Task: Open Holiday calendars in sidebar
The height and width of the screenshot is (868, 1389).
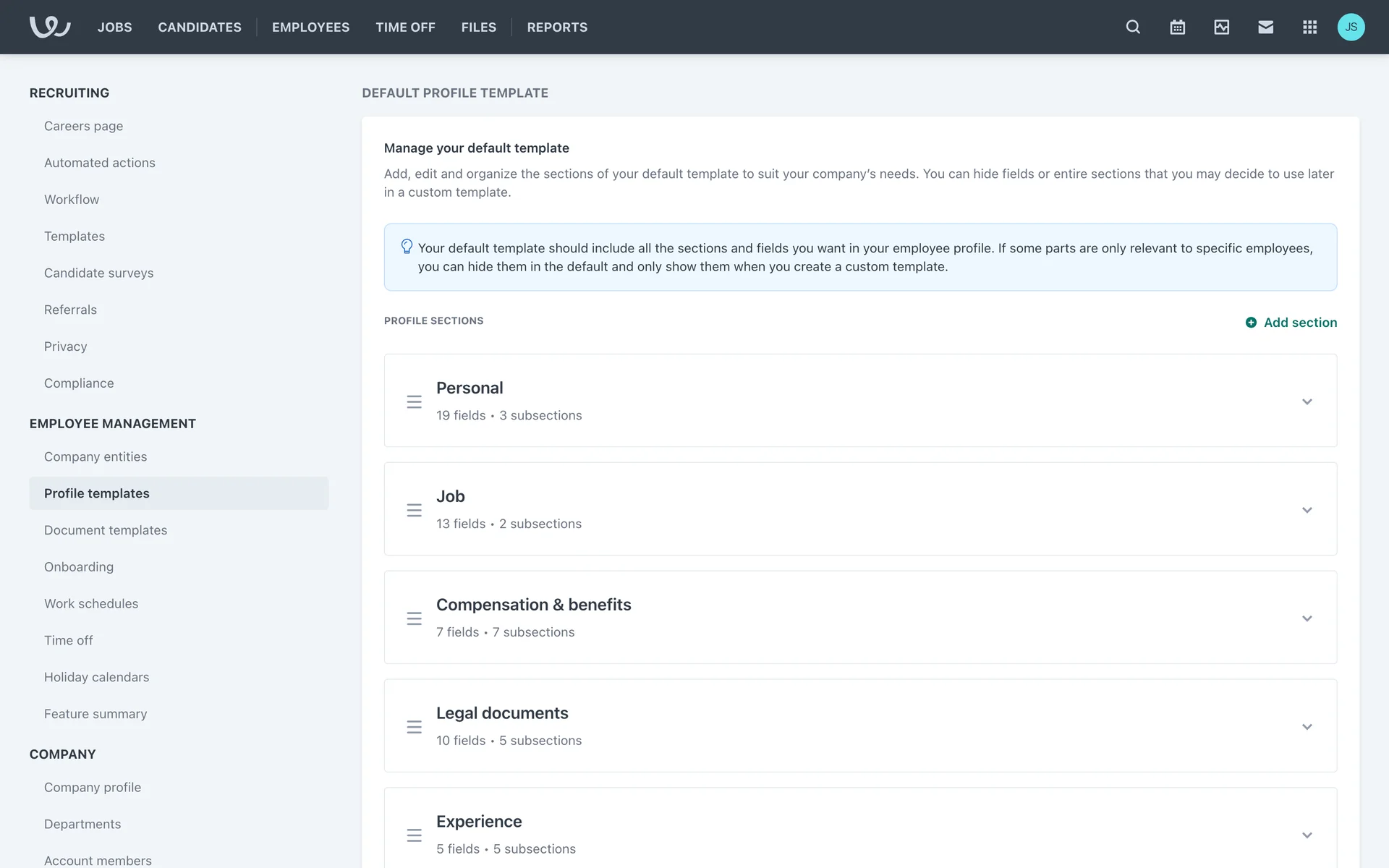Action: [x=96, y=677]
